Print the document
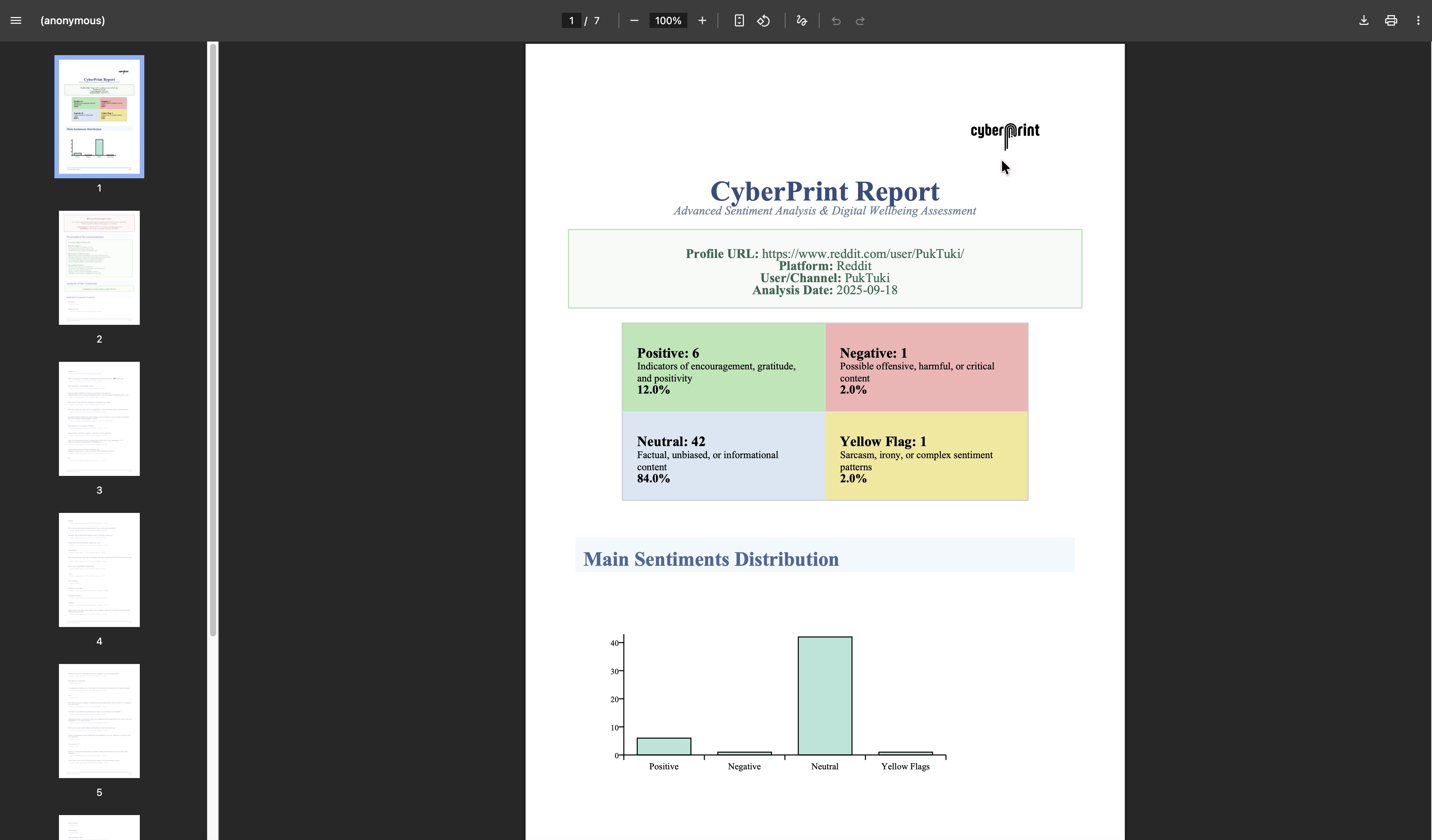The height and width of the screenshot is (840, 1432). click(x=1391, y=20)
